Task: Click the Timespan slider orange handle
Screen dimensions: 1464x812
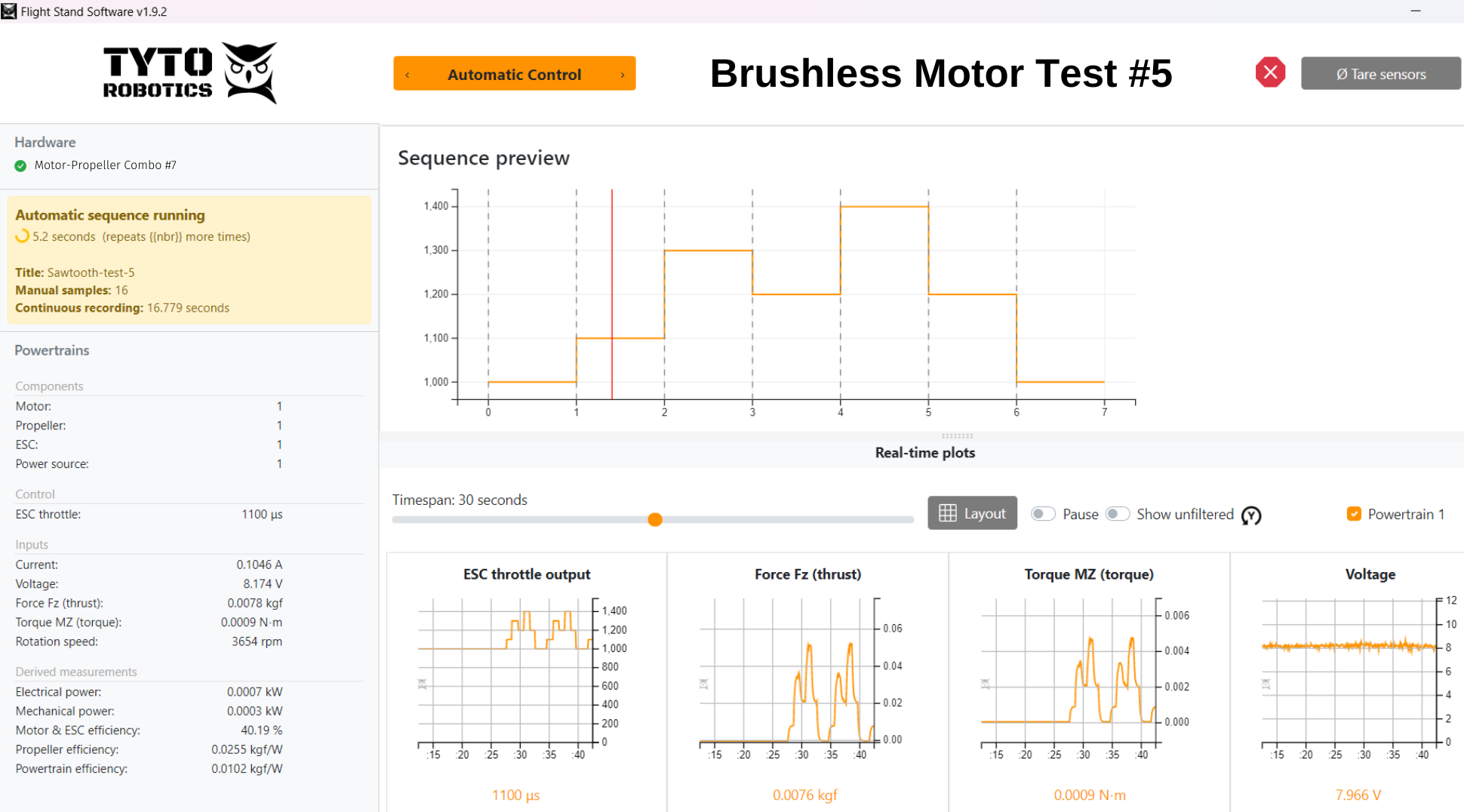Action: coord(655,519)
